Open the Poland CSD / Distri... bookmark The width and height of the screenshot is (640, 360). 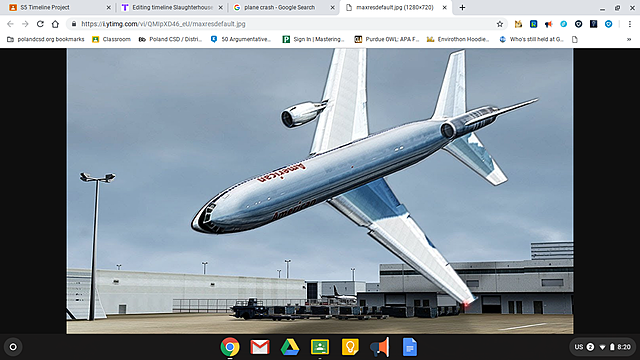[x=170, y=39]
